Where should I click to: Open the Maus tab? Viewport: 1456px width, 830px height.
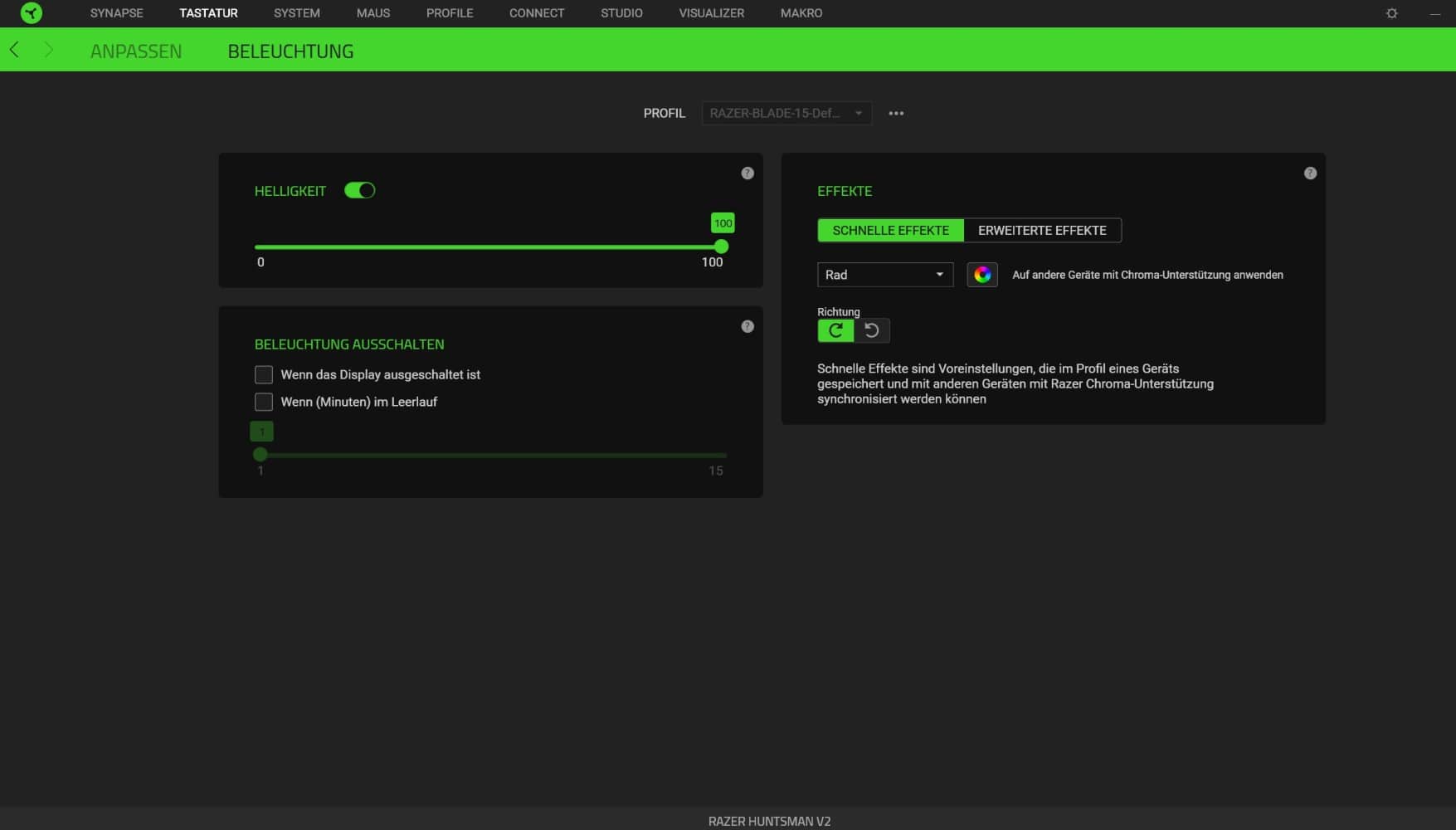373,13
